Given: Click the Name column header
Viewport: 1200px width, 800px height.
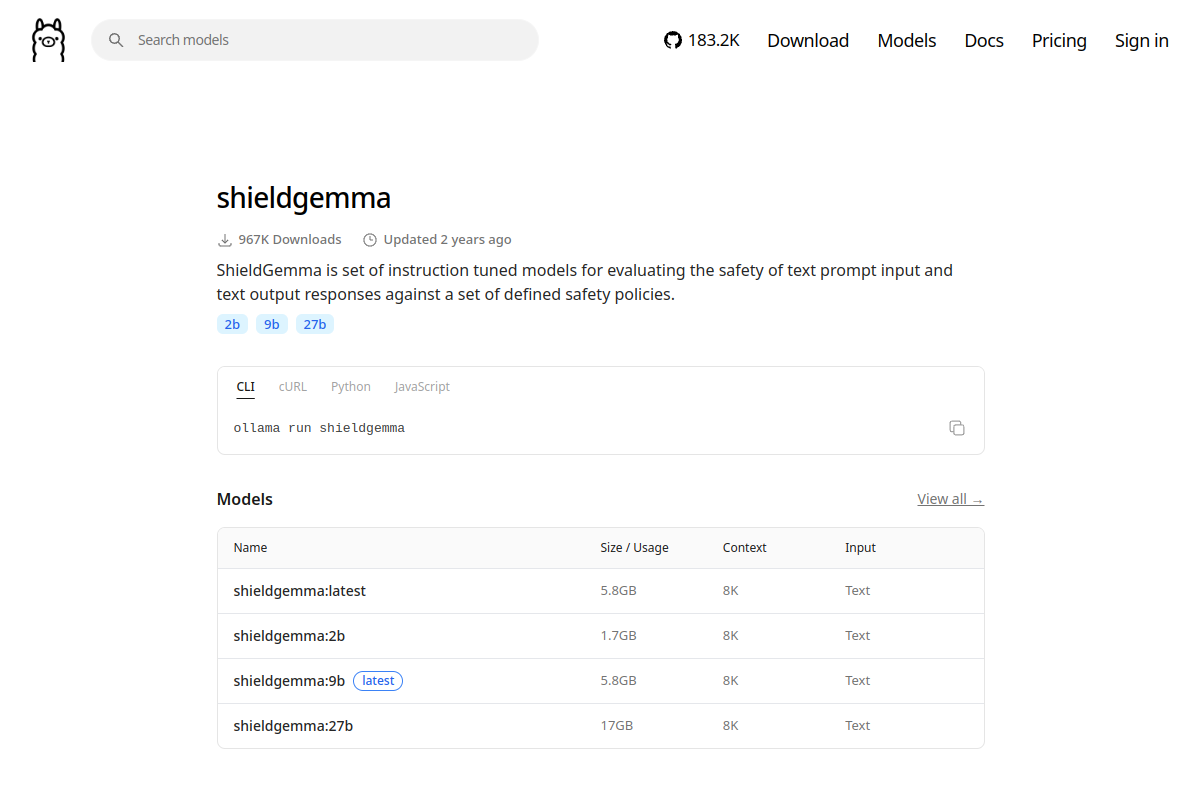Looking at the screenshot, I should pyautogui.click(x=250, y=548).
